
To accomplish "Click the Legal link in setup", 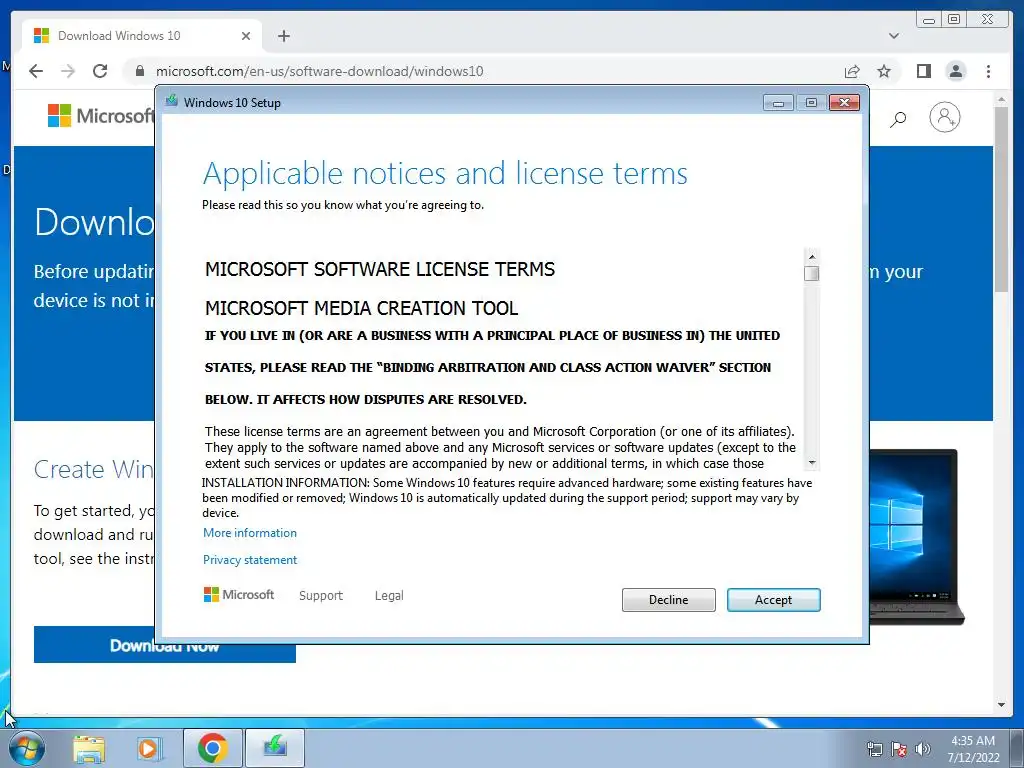I will click(x=389, y=596).
